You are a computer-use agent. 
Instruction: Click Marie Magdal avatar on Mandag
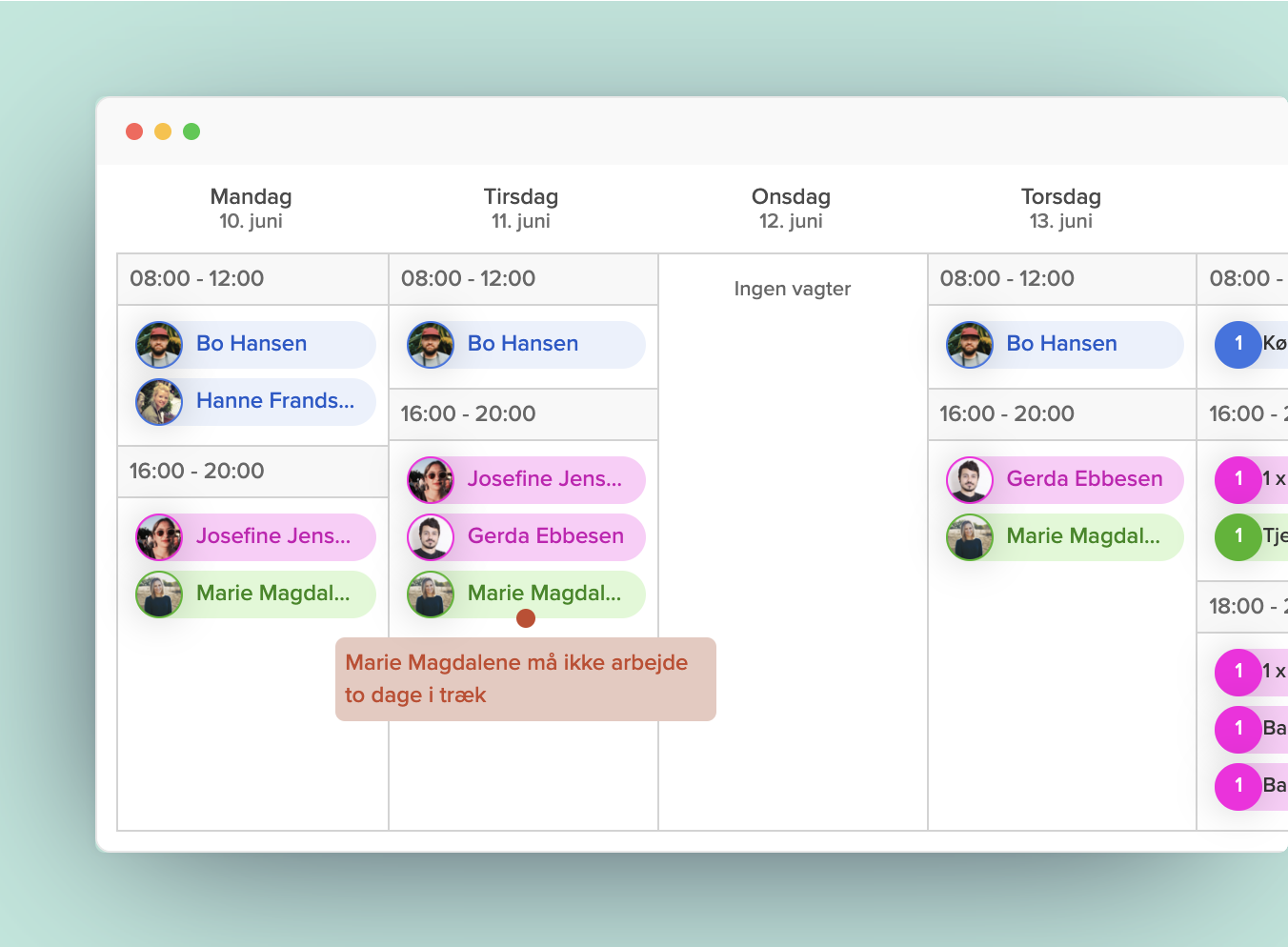pyautogui.click(x=159, y=594)
